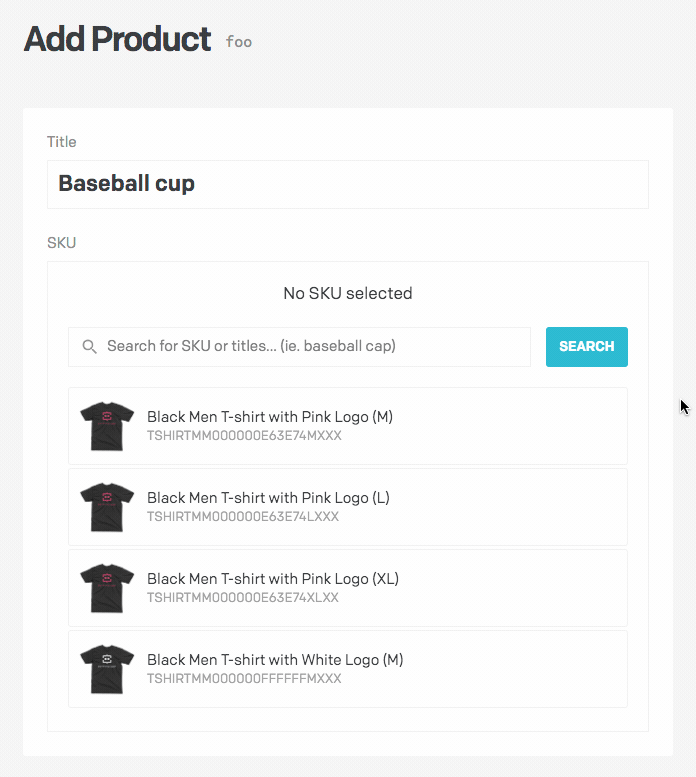Click the Pink Logo (L) t-shirt thumbnail
This screenshot has height=777, width=696.
(x=107, y=507)
